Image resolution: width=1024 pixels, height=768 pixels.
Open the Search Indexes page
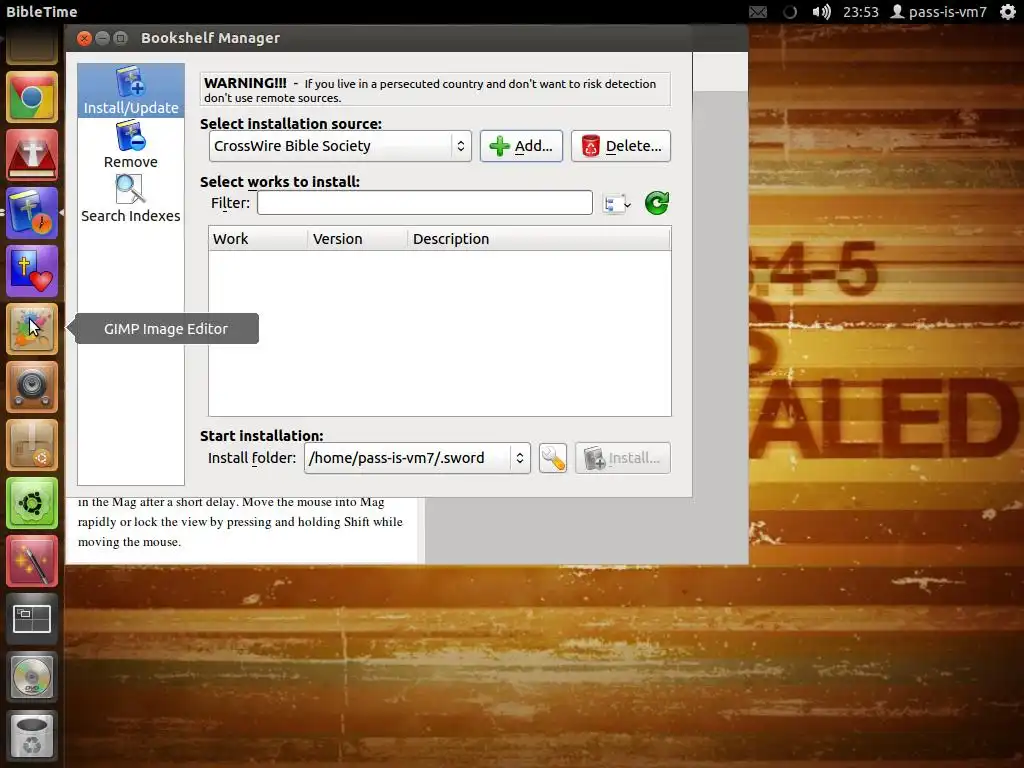[x=131, y=199]
